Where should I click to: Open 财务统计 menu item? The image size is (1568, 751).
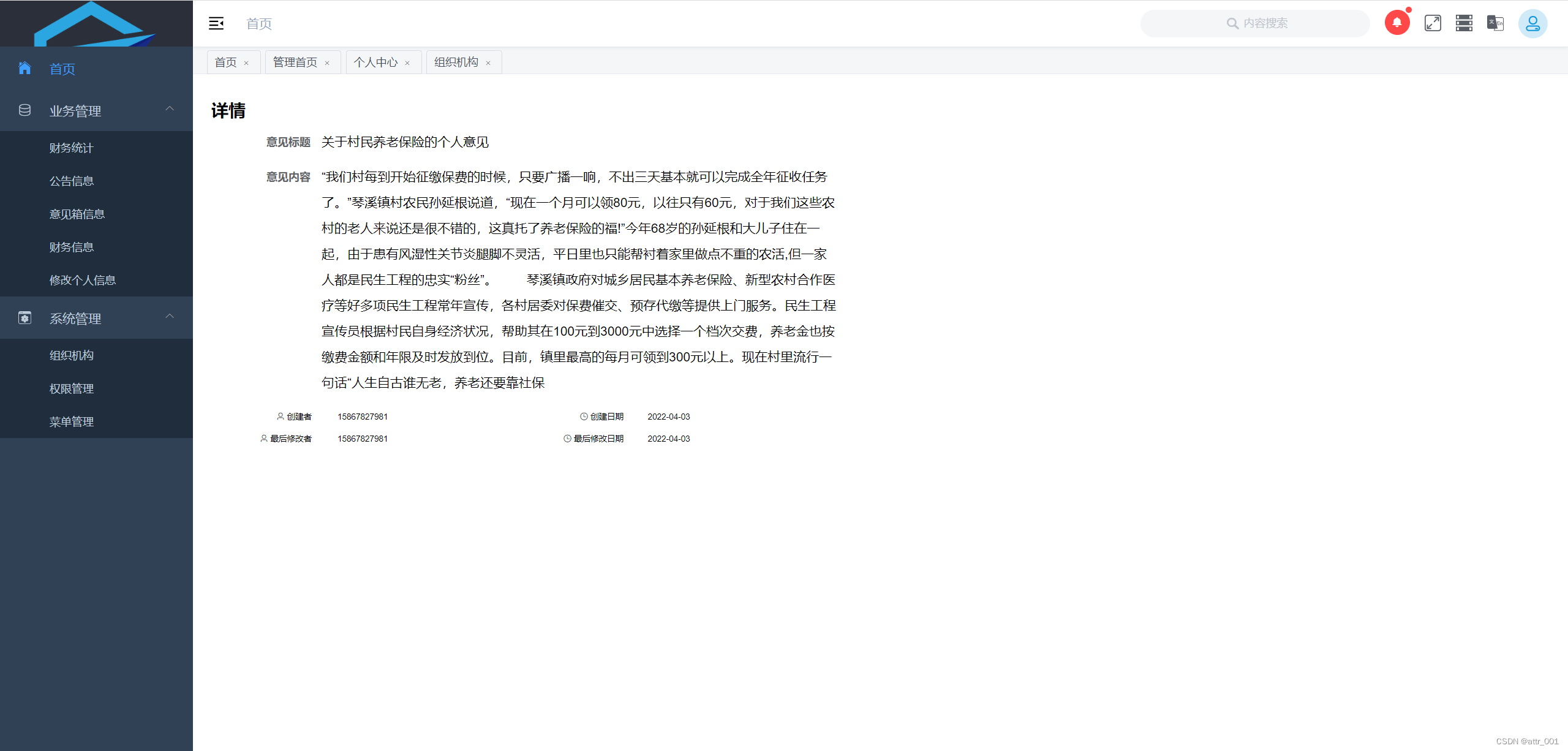(x=72, y=148)
